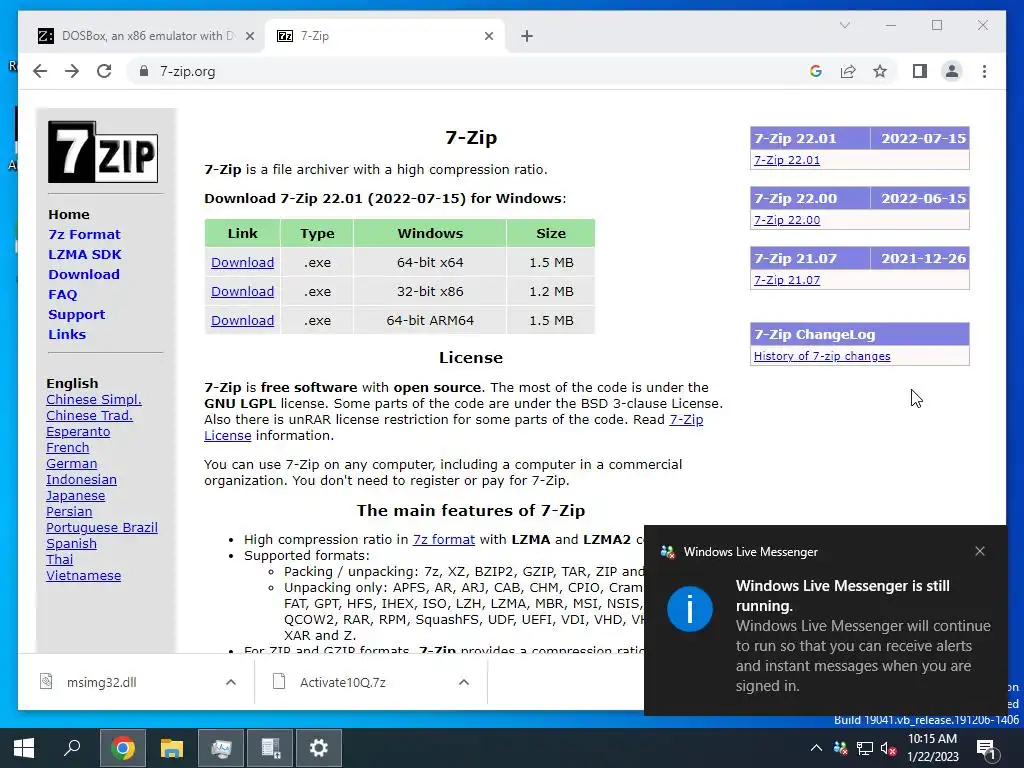Open the Action Center notifications icon
This screenshot has height=768, width=1024.
(986, 750)
